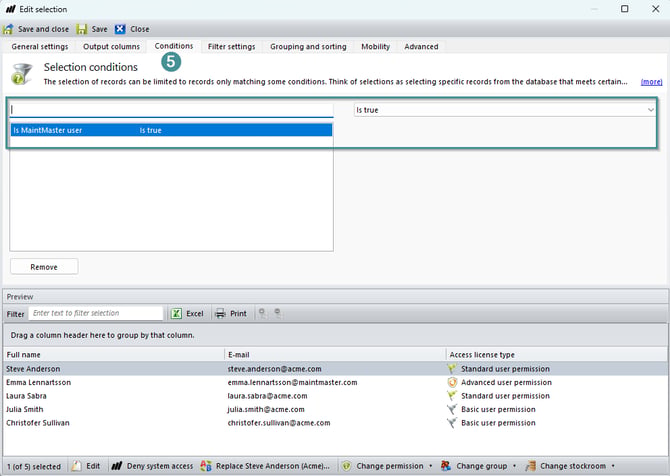Go to Grouping and sorting tab
The image size is (670, 476).
[308, 47]
